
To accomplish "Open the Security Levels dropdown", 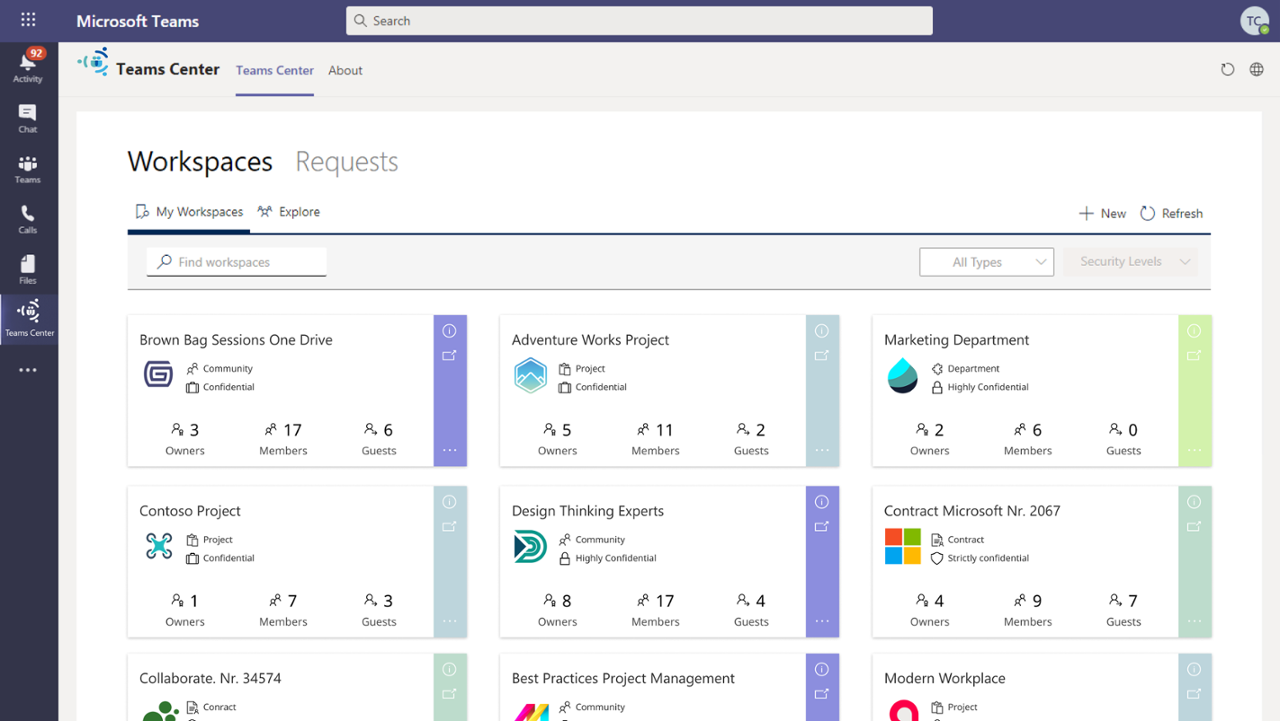I will tap(1129, 261).
